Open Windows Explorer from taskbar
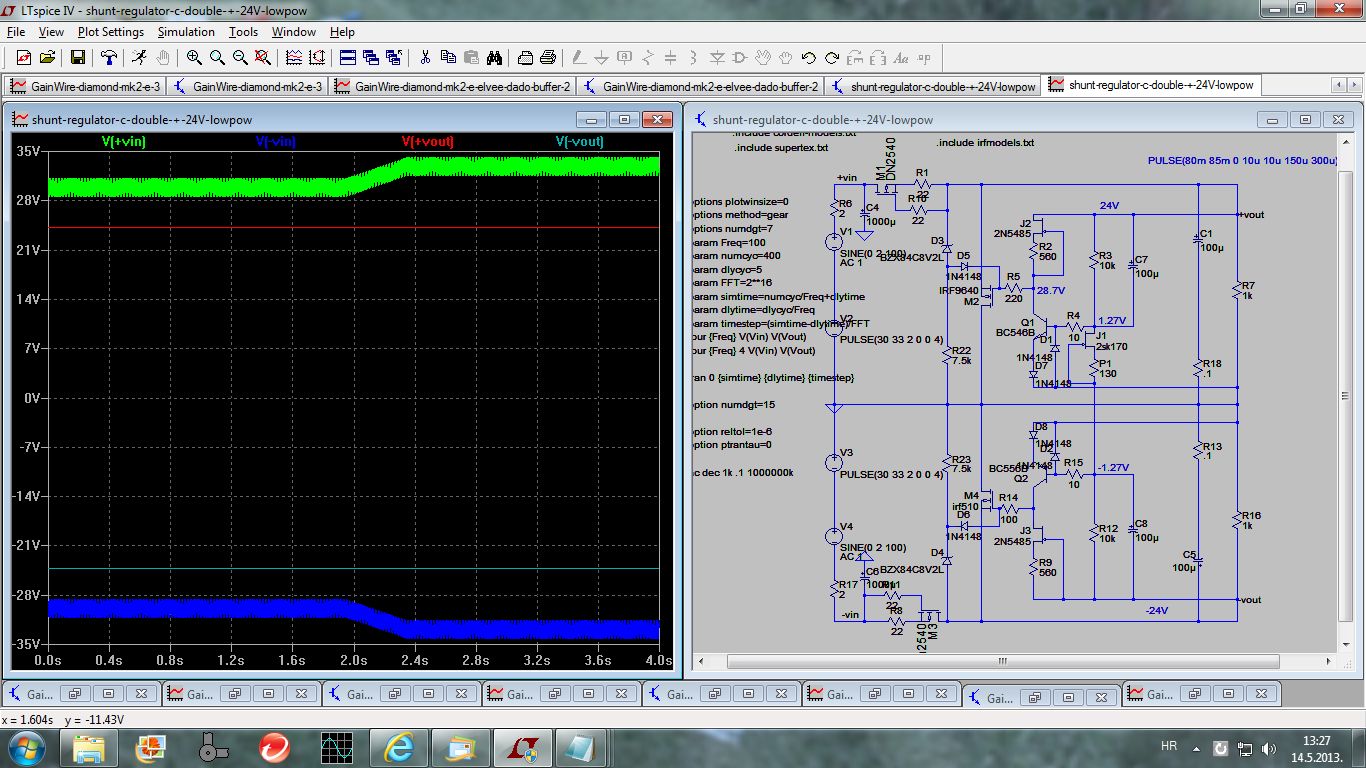The width and height of the screenshot is (1366, 768). click(x=88, y=747)
